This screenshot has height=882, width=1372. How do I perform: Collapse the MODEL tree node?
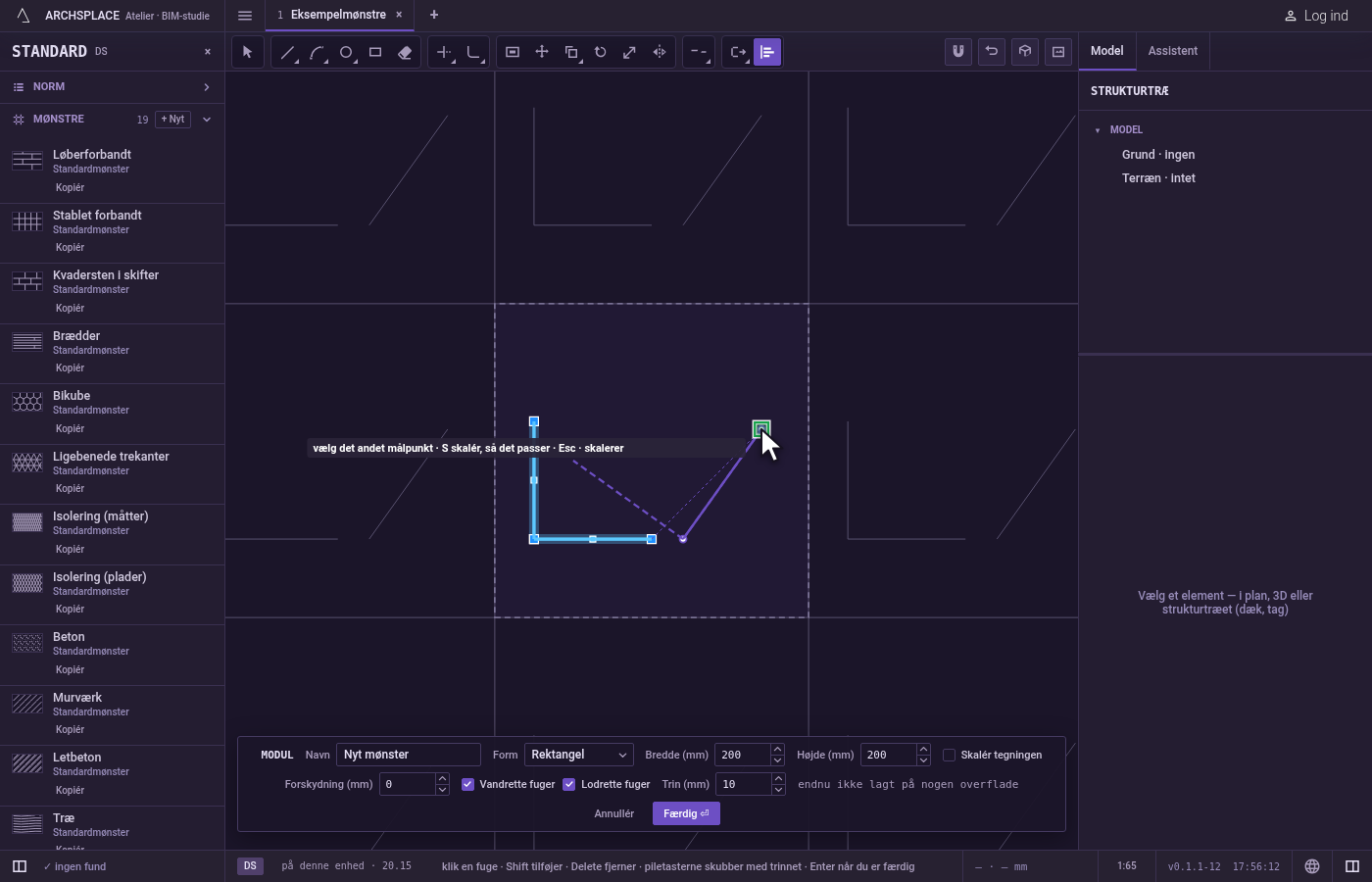(1098, 129)
